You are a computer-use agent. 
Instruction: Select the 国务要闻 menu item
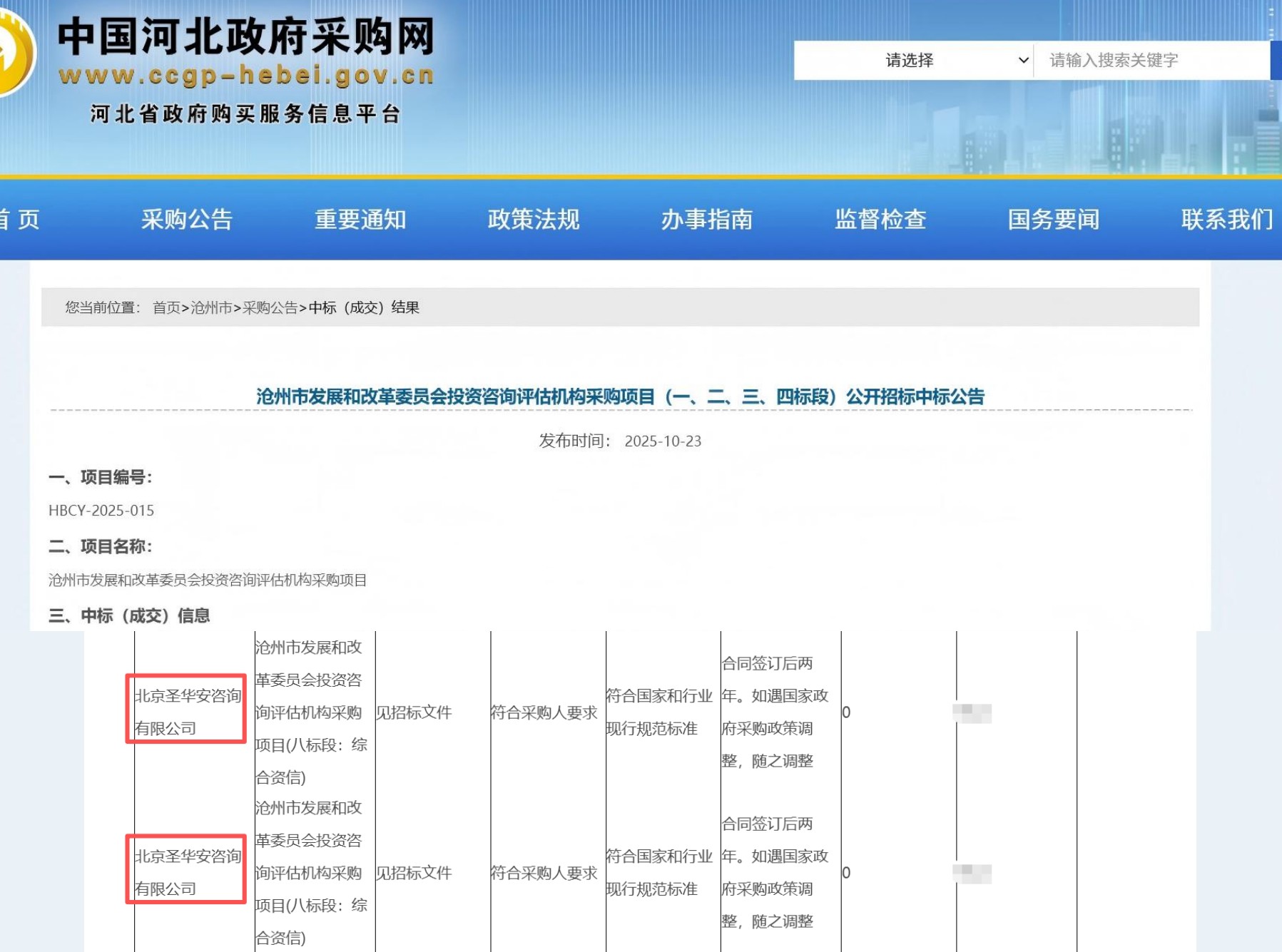tap(1054, 220)
